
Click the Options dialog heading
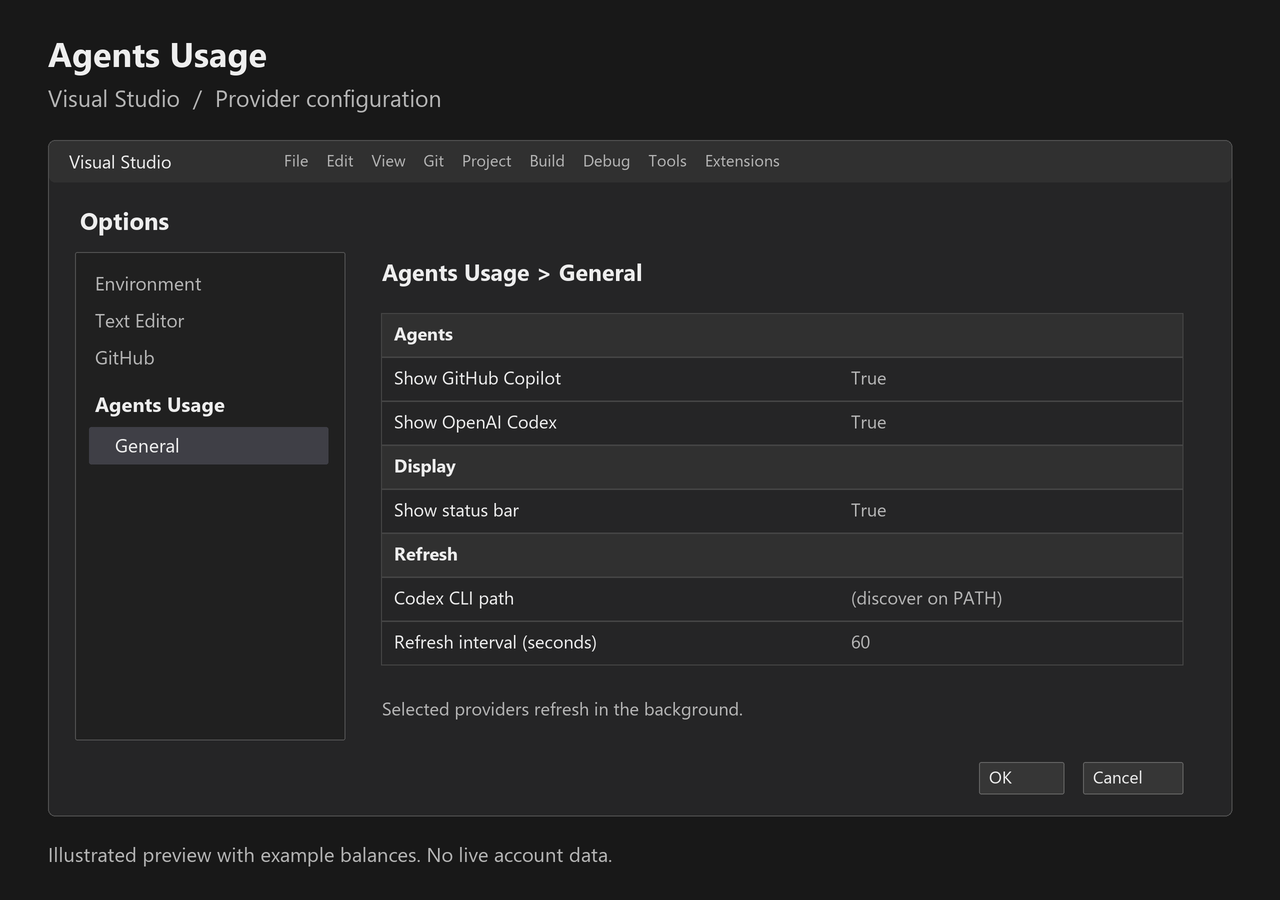pyautogui.click(x=124, y=222)
